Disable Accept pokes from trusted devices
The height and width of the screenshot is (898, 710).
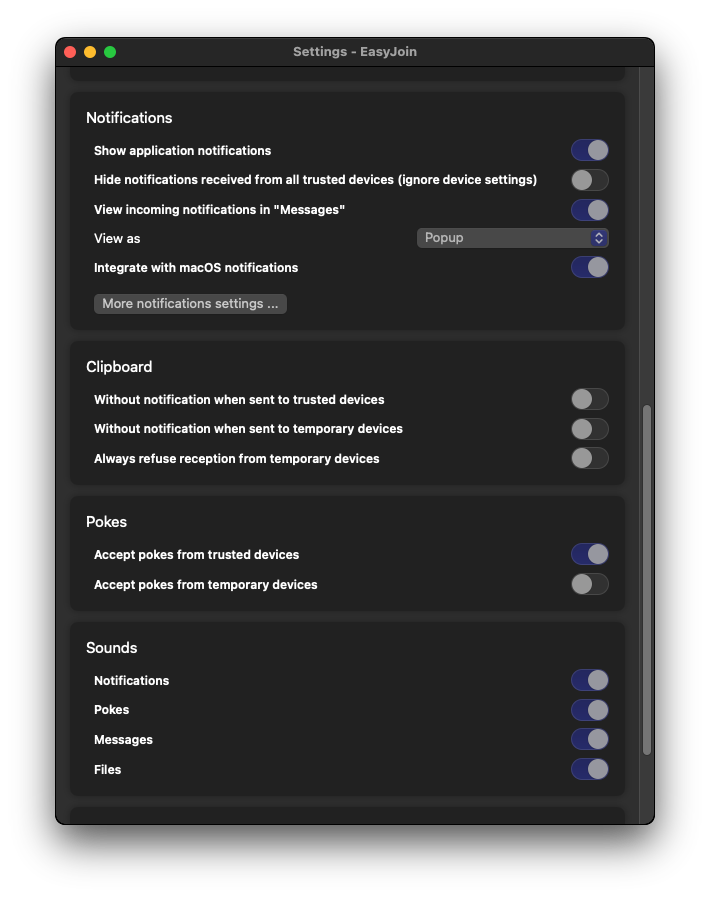click(x=589, y=554)
